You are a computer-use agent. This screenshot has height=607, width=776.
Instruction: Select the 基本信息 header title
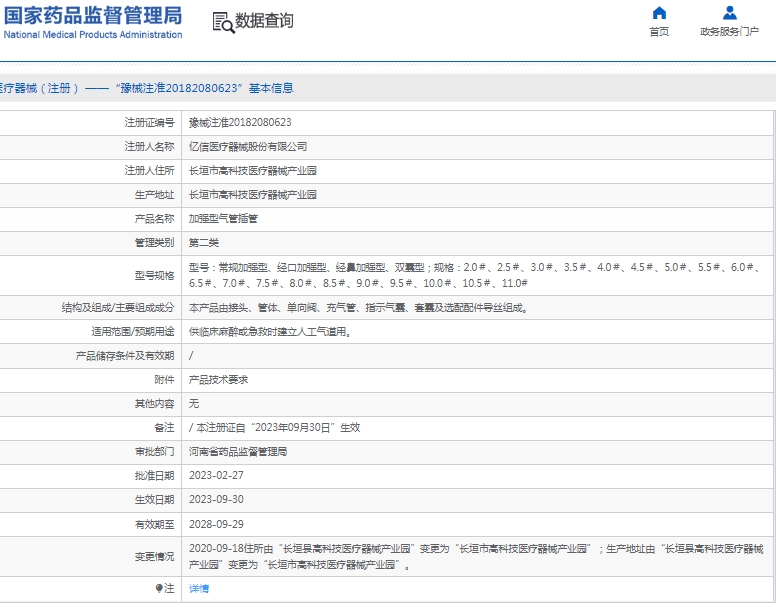(x=271, y=88)
